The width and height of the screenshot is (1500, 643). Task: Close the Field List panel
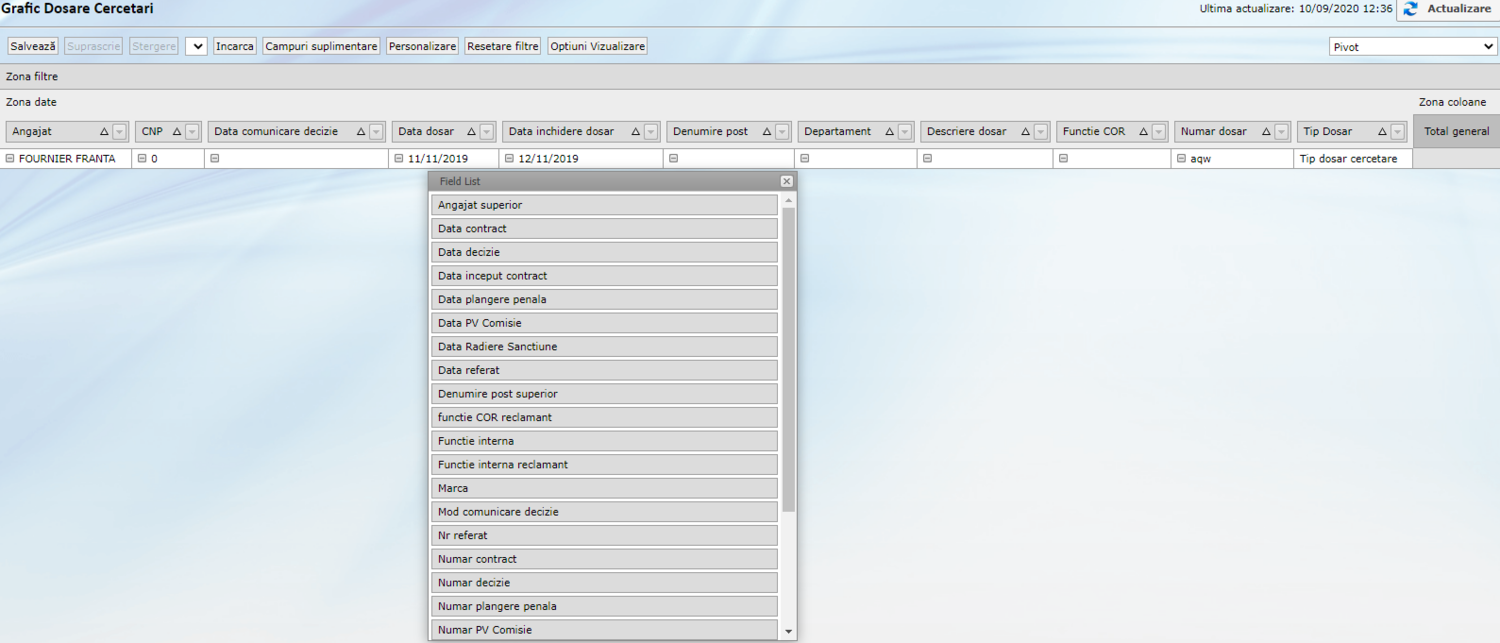tap(787, 181)
